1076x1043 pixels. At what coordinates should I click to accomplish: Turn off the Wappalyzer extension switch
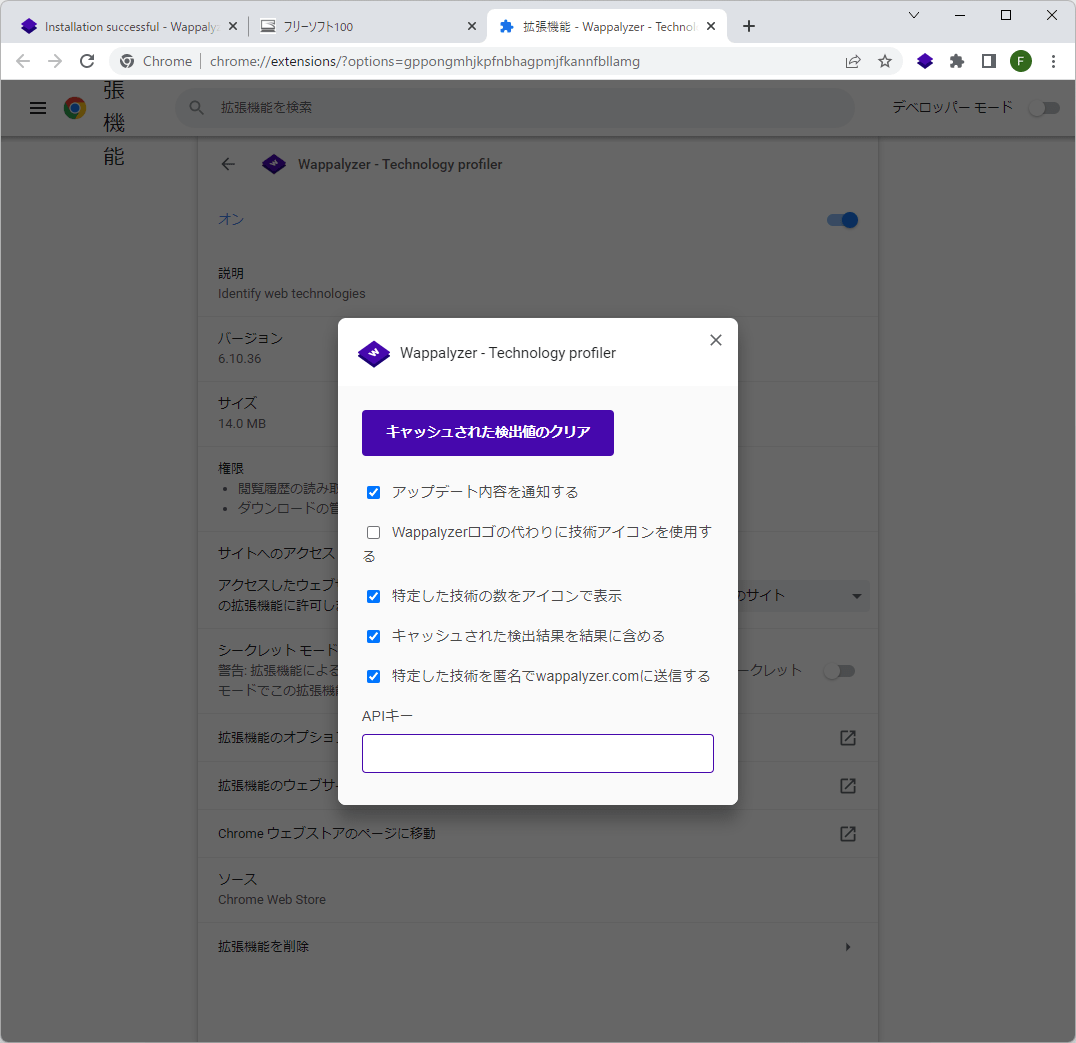point(842,220)
